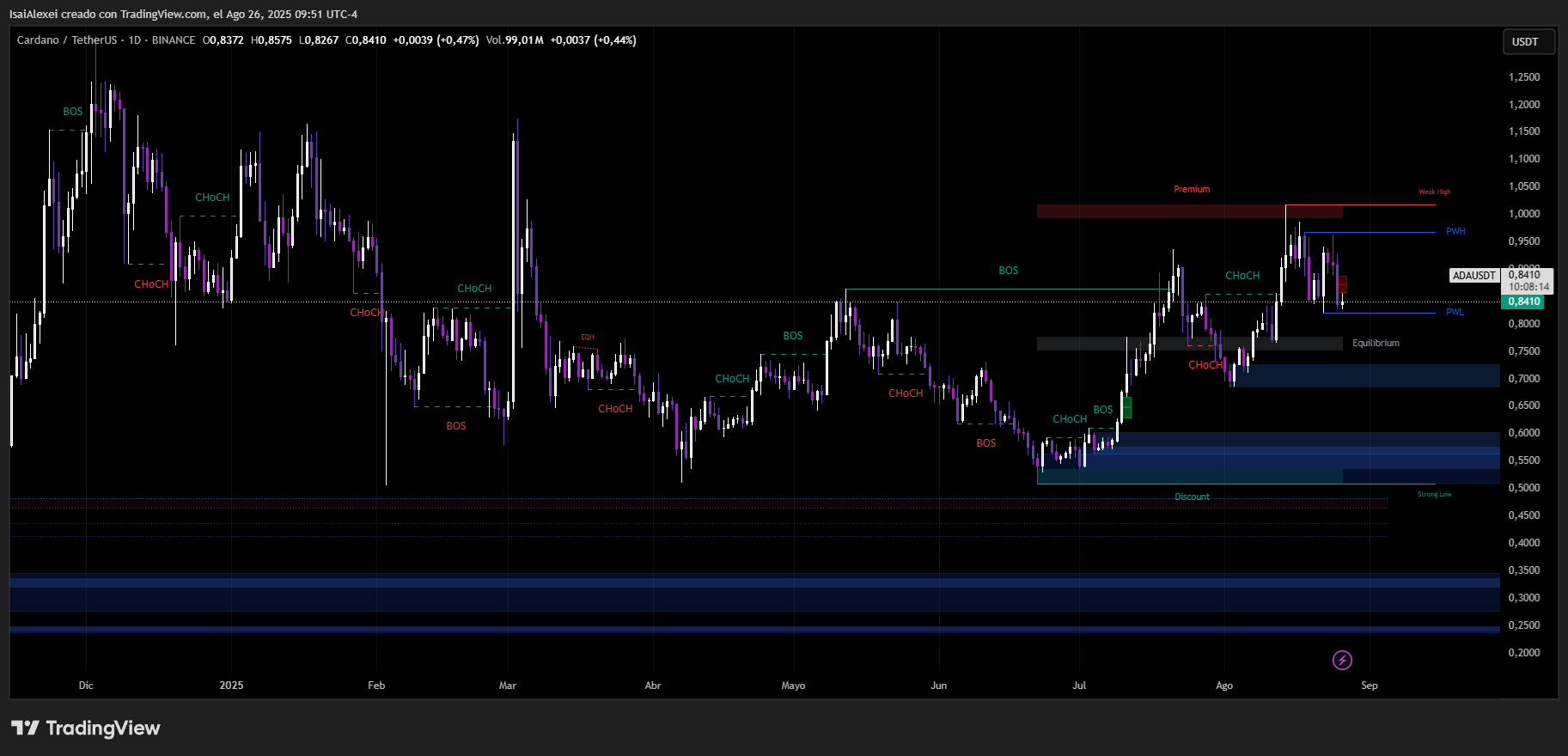Image resolution: width=1568 pixels, height=756 pixels.
Task: Click the purple lightning bolt icon
Action: (x=1342, y=660)
